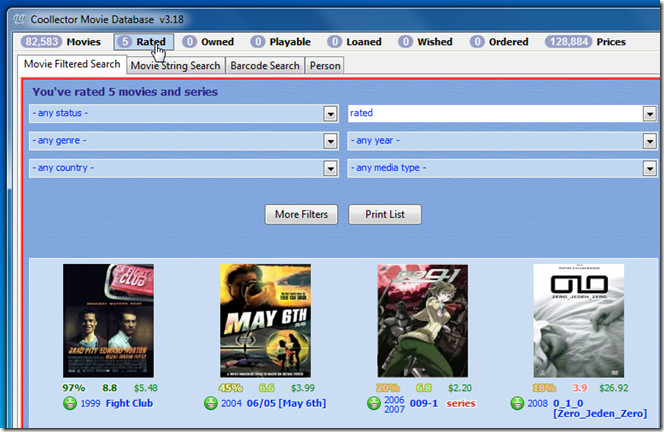Open the Fight Club title link
Viewport: 664px width, 432px height.
[x=129, y=403]
